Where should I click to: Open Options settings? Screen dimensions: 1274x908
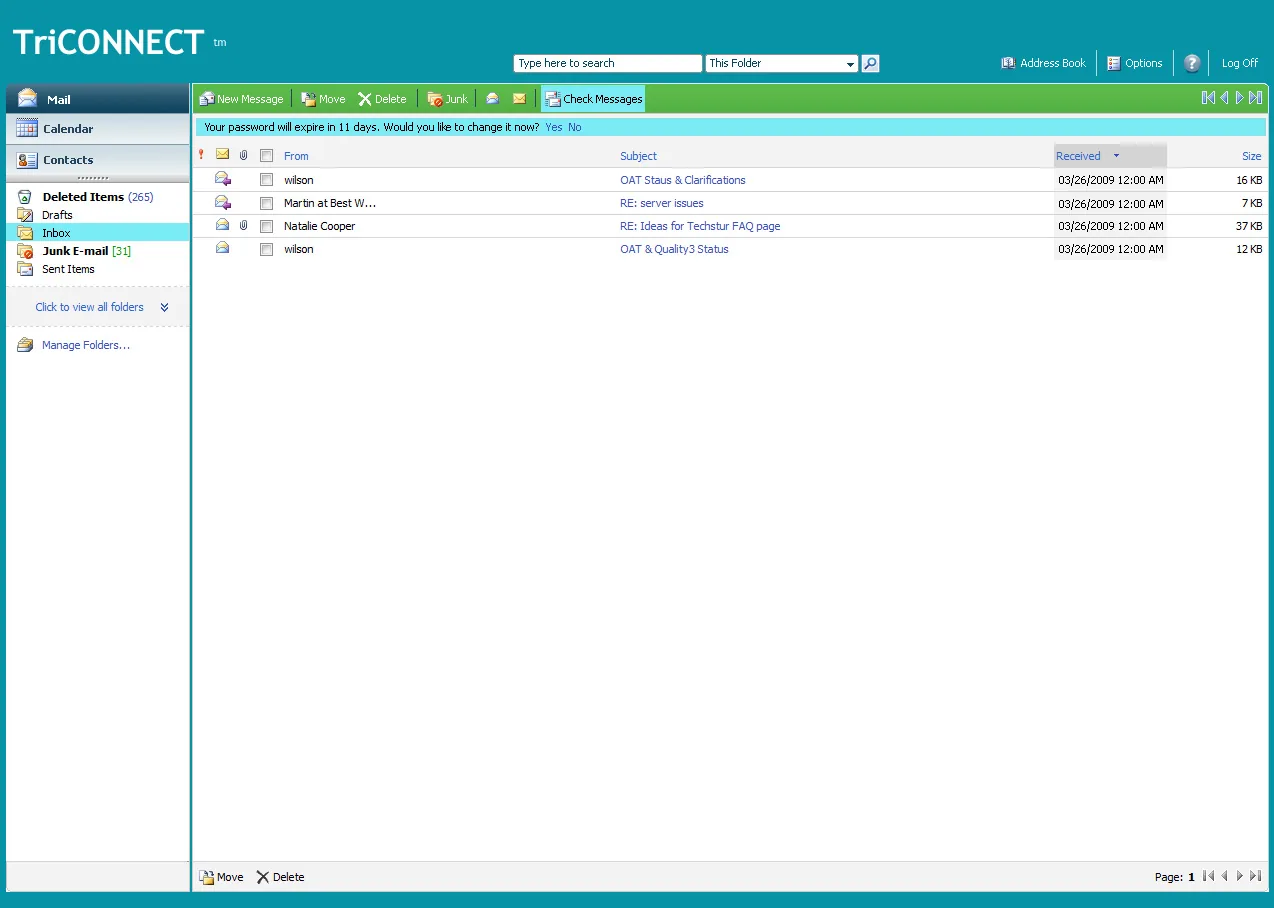1135,63
